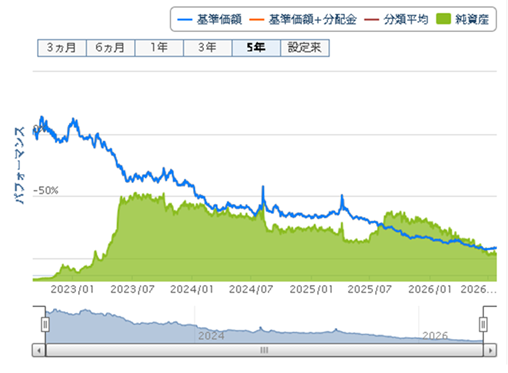Click the 2024/01 axis label
The image size is (508, 373).
point(192,289)
